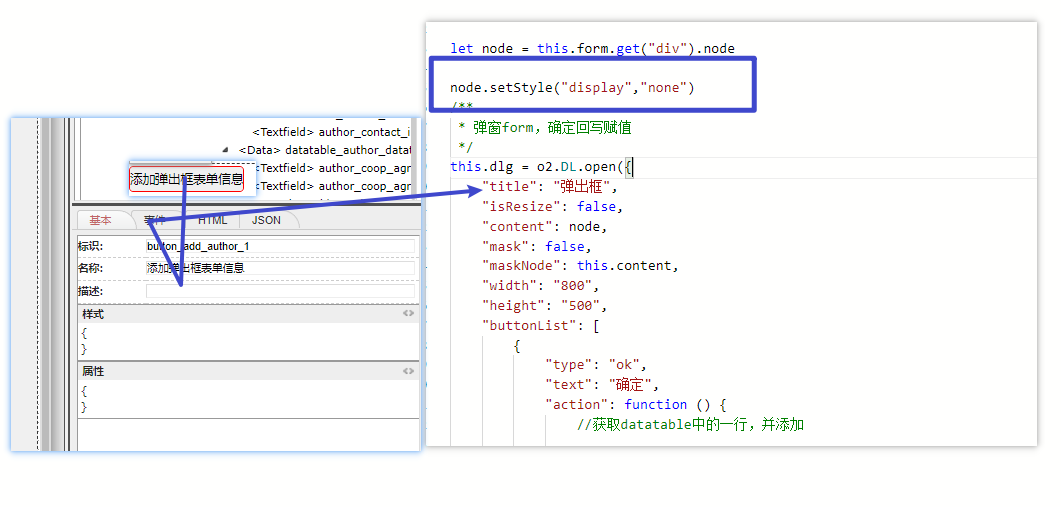Open the 样式 code editor icon
This screenshot has width=1061, height=507.
tap(408, 314)
